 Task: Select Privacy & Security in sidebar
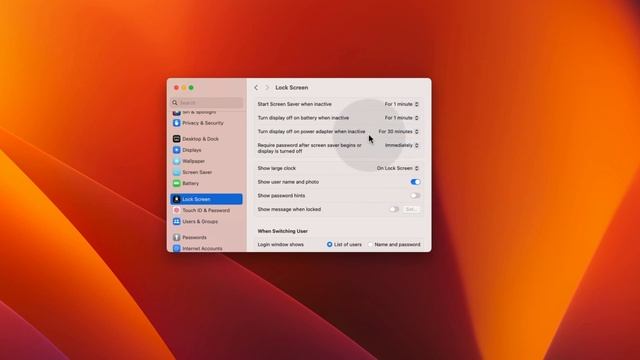pos(203,123)
